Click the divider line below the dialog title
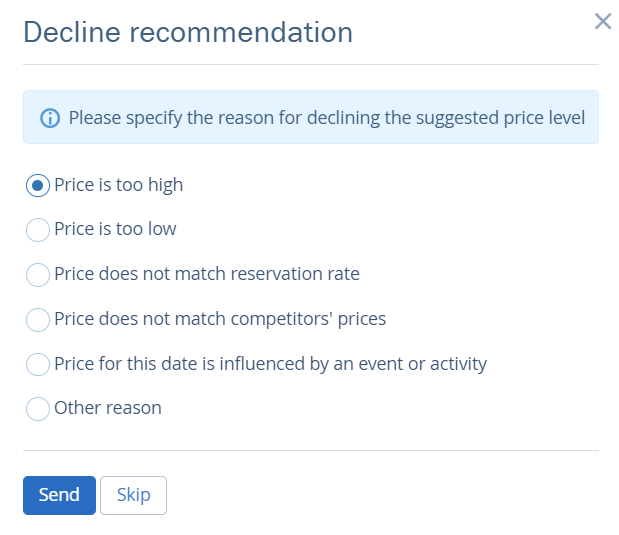 pos(310,65)
